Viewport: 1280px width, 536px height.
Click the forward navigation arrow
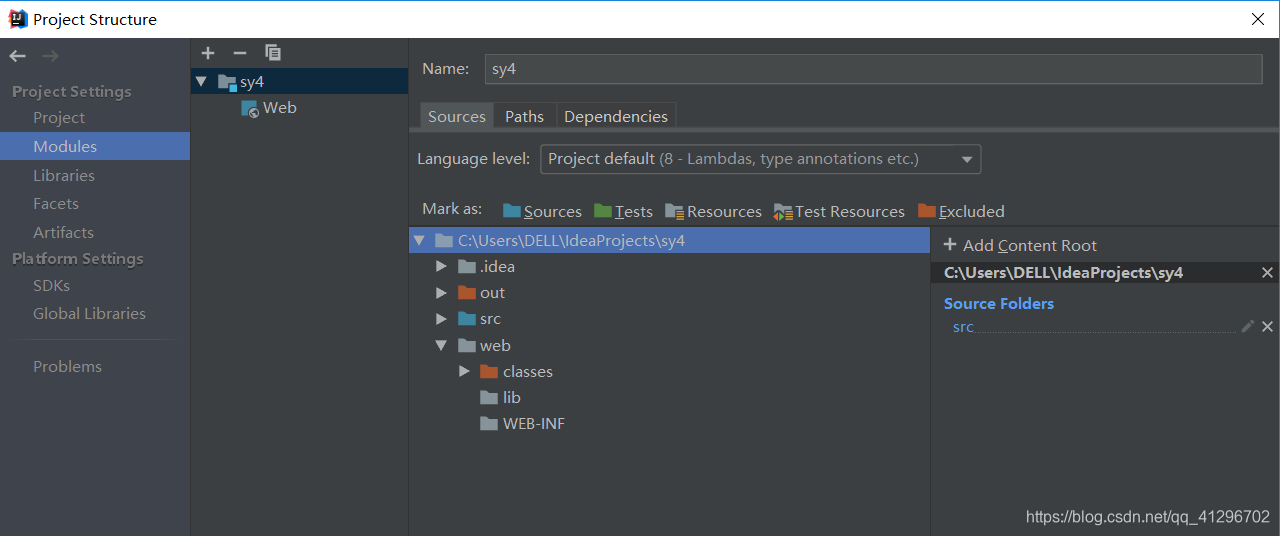51,56
